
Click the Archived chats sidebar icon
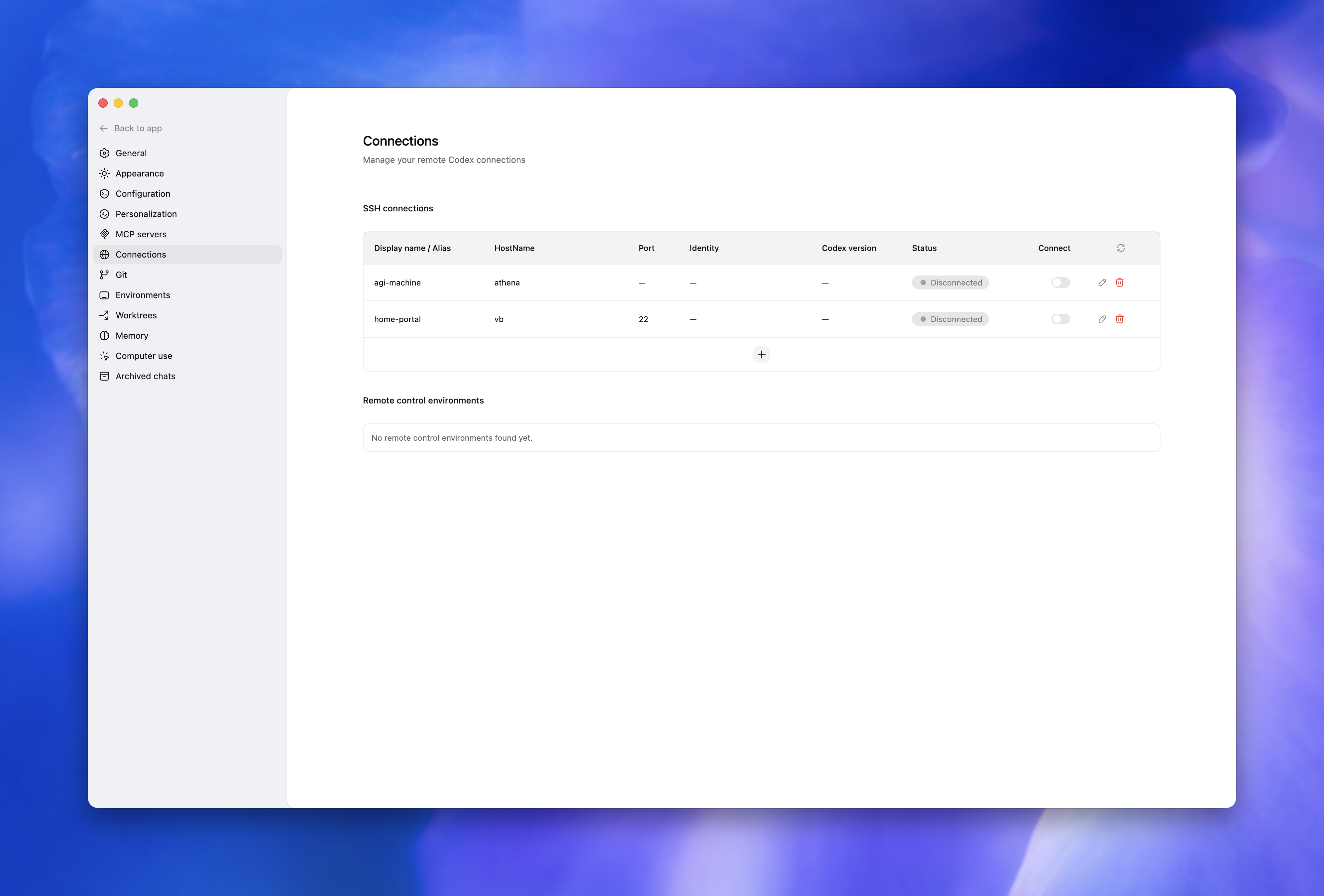click(104, 376)
